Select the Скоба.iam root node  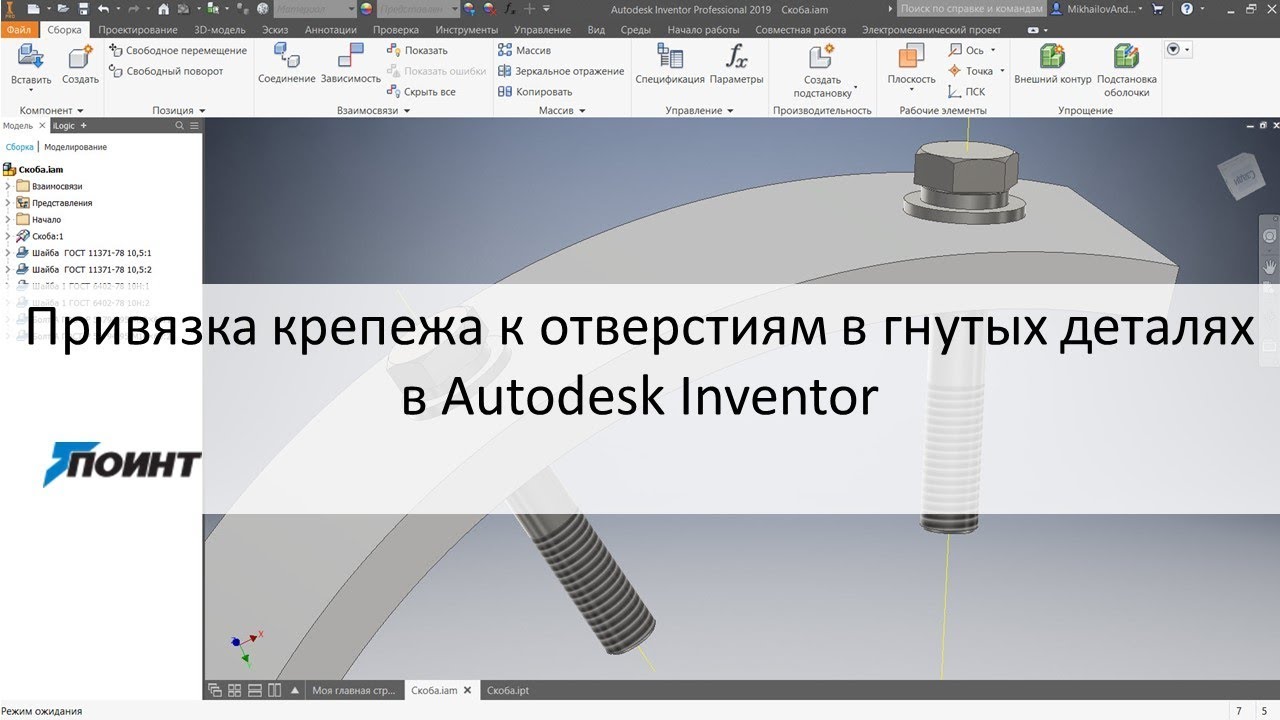[x=34, y=170]
